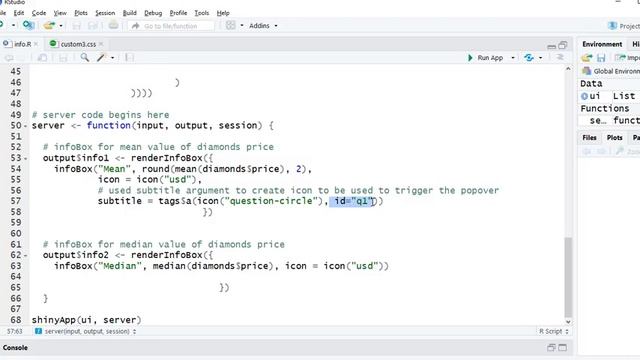Switch to the info.R tab
The height and width of the screenshot is (360, 640).
[22, 44]
